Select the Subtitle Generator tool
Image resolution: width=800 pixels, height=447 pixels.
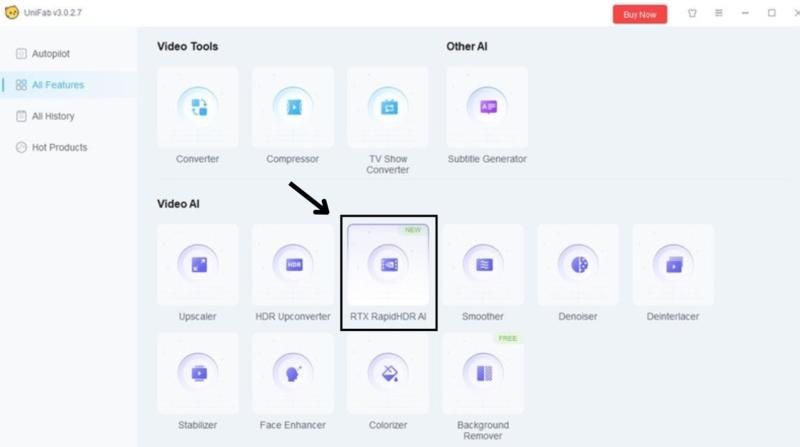(x=487, y=108)
